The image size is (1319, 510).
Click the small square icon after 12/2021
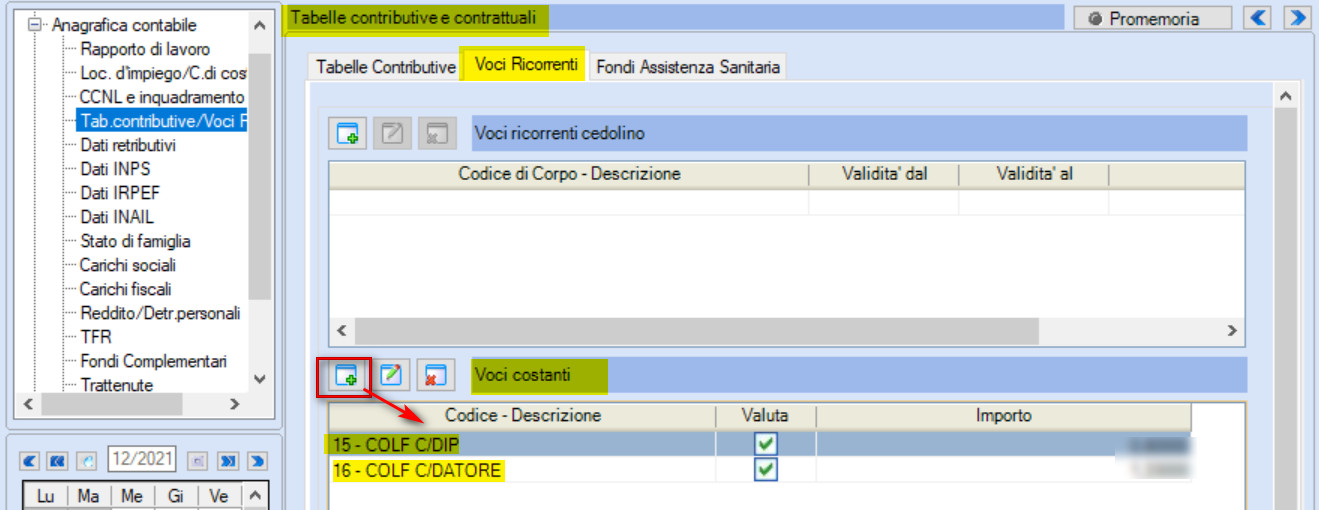198,461
